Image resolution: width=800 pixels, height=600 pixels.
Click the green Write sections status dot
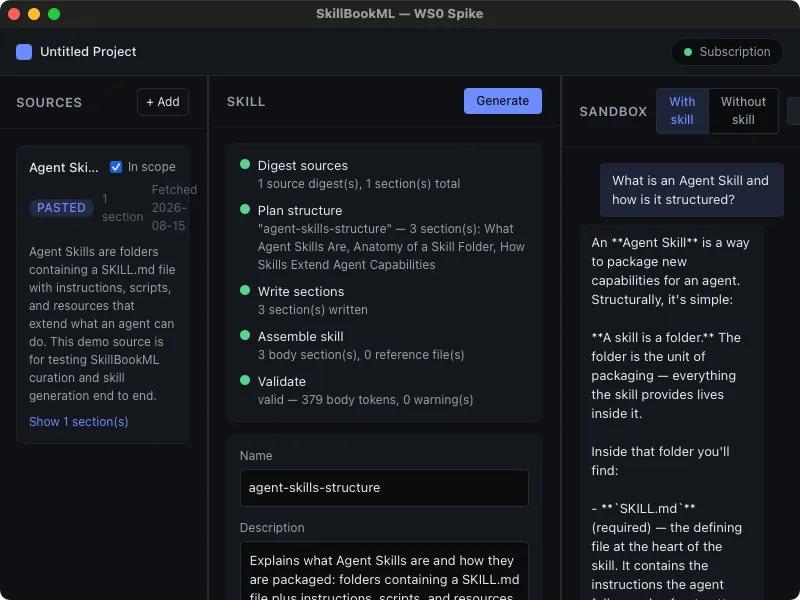[245, 290]
